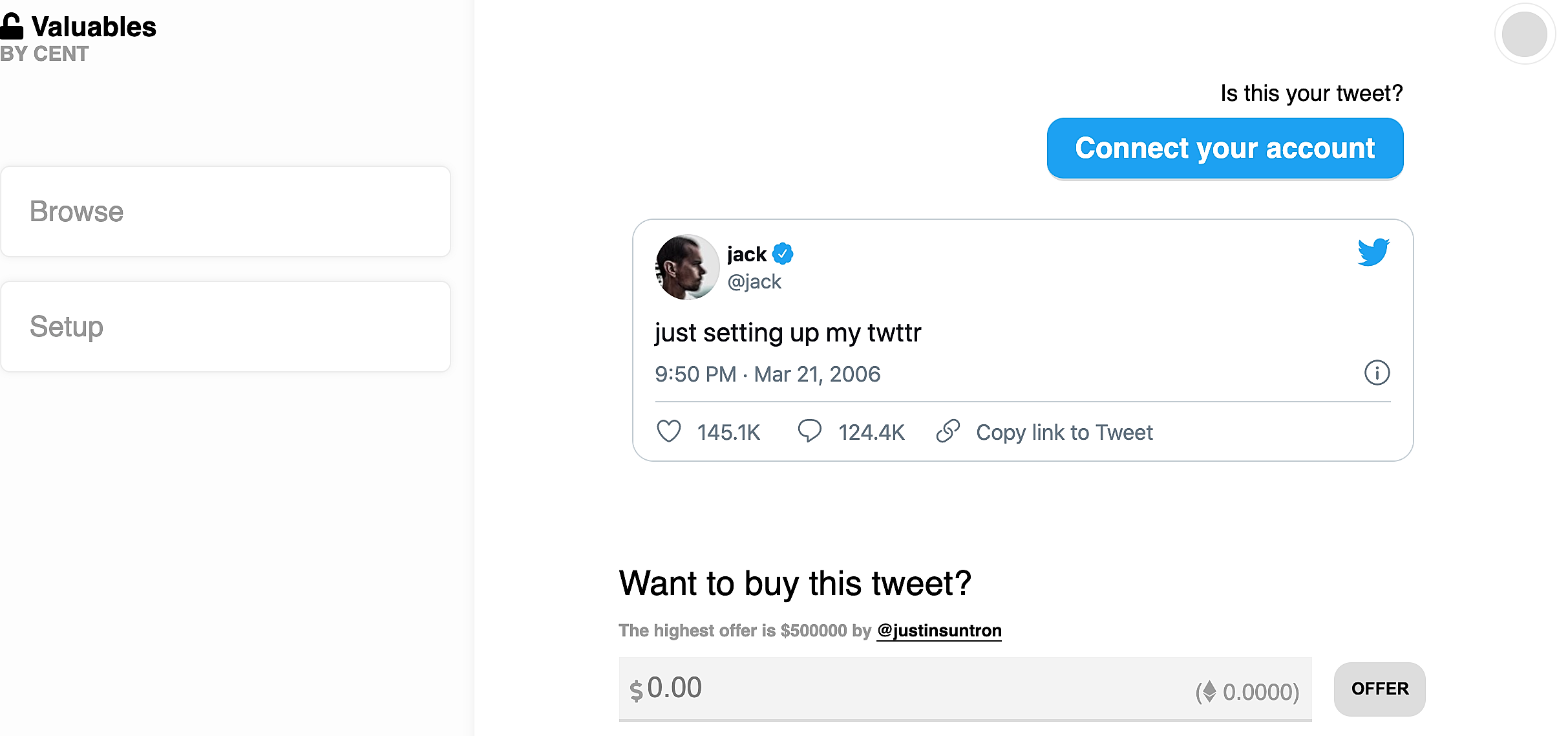
Task: Click the 124.4K replies count
Action: click(x=871, y=432)
